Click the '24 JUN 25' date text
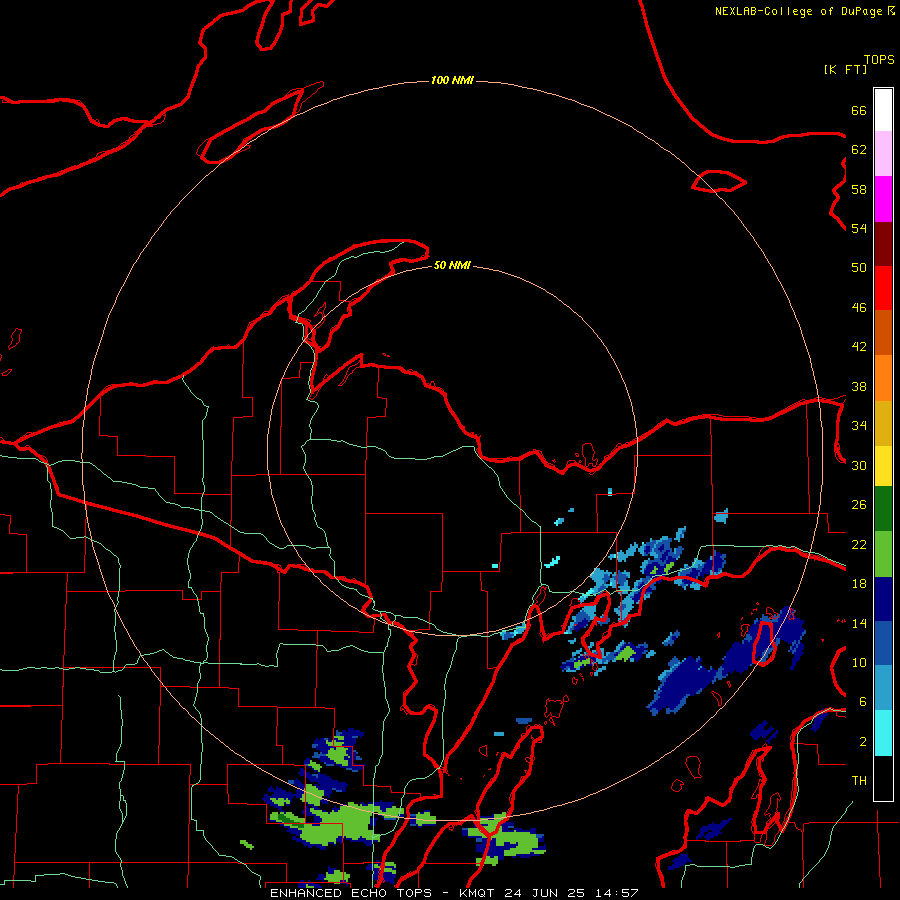The height and width of the screenshot is (900, 900). (x=544, y=893)
